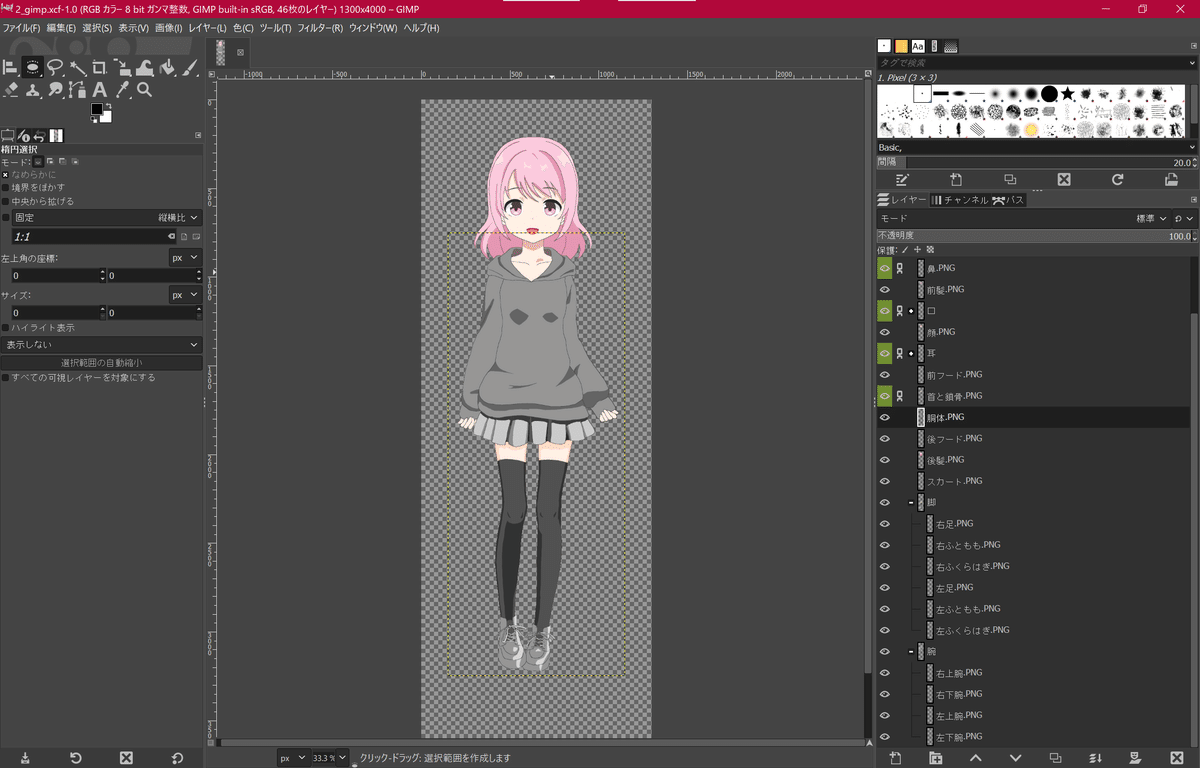
Task: Toggle the antialiasing (なめらかに) checkbox
Action: (x=5, y=174)
